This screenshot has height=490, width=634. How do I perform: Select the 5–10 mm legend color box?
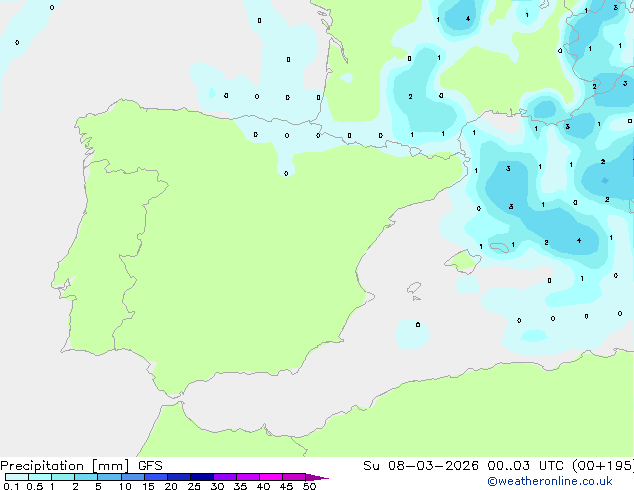click(x=109, y=477)
